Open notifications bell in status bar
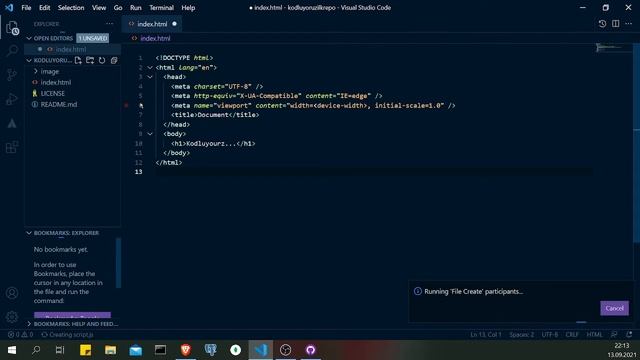 (x=629, y=335)
